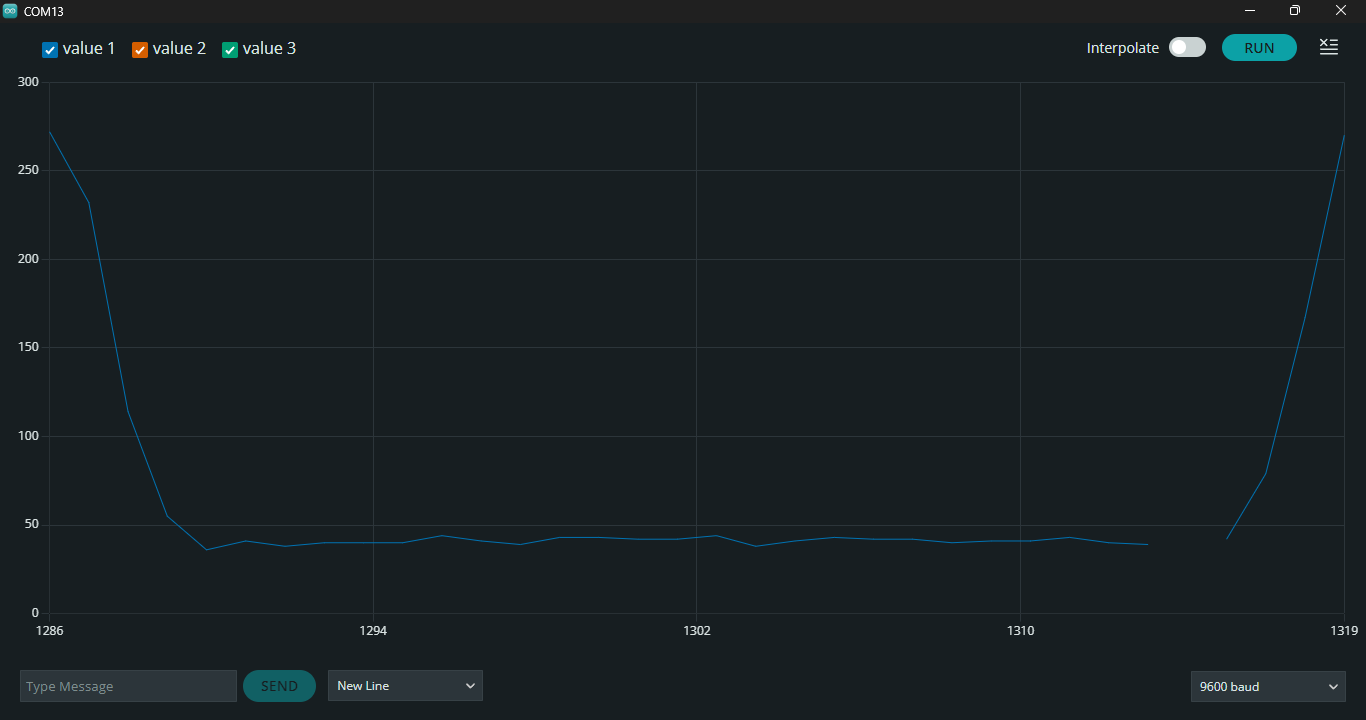Enable the Interpolate switch
Screen dimensions: 1366x720
[x=1187, y=47]
